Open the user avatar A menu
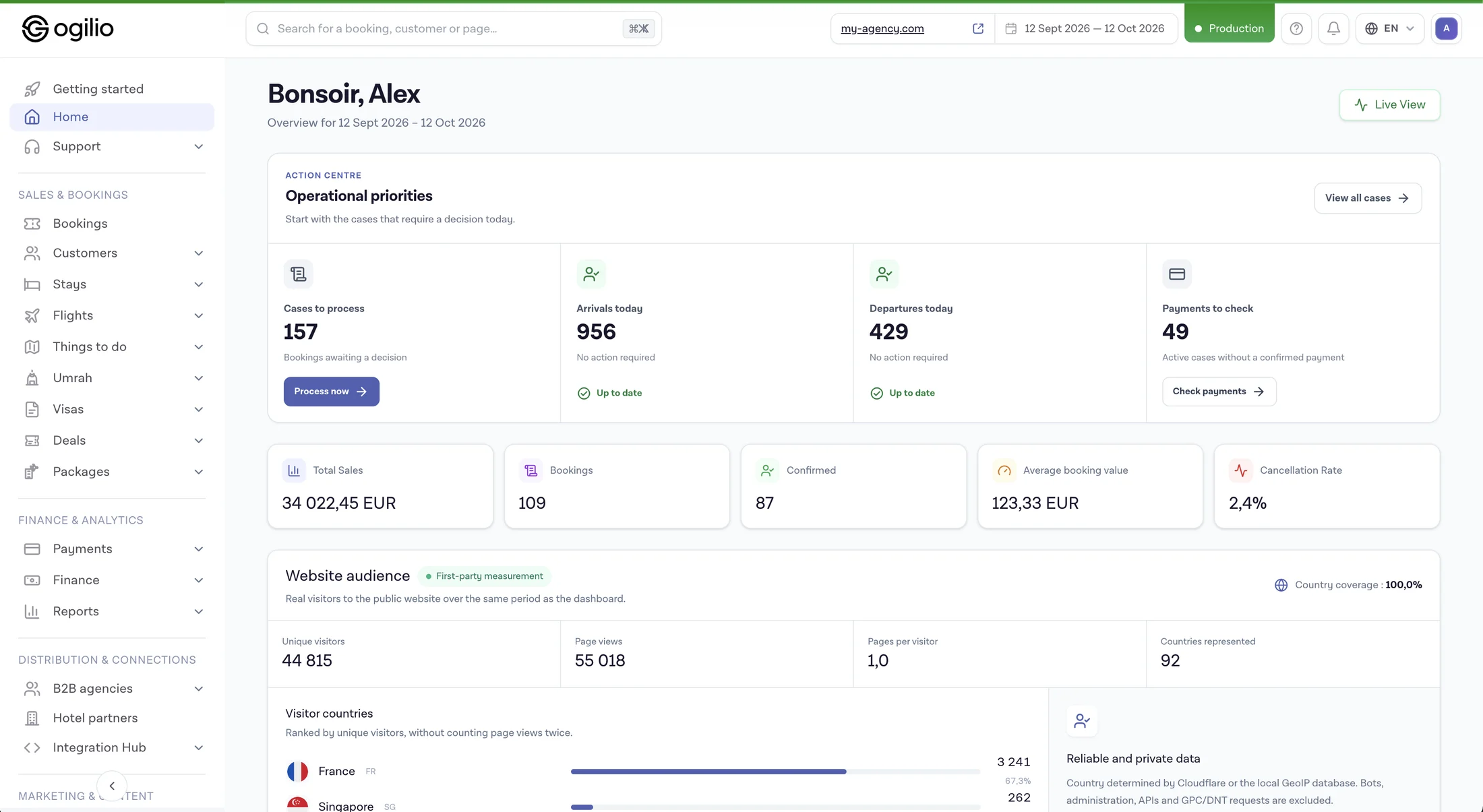 point(1446,28)
